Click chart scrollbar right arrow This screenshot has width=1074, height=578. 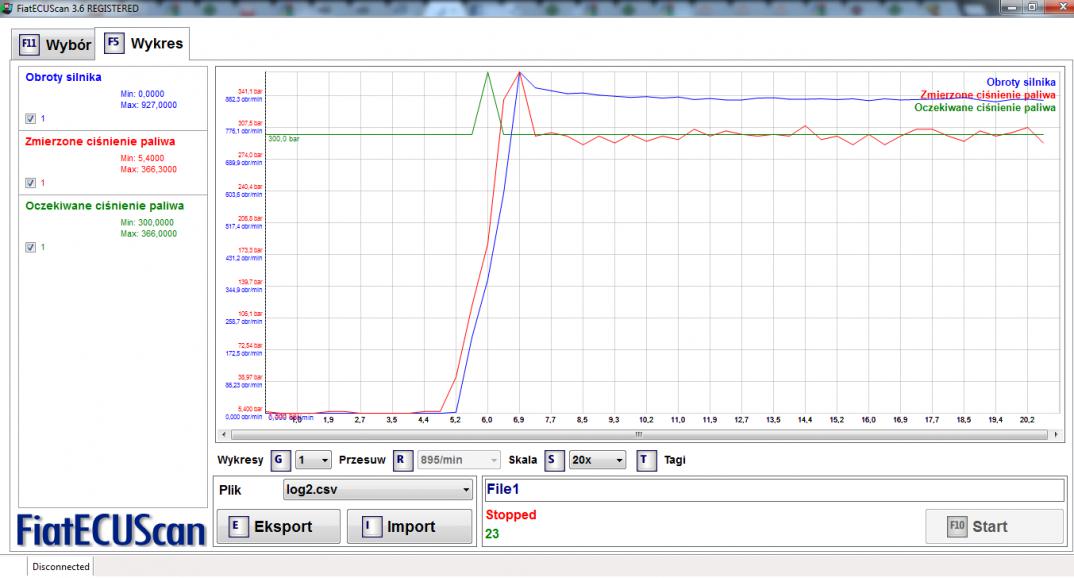[1056, 435]
